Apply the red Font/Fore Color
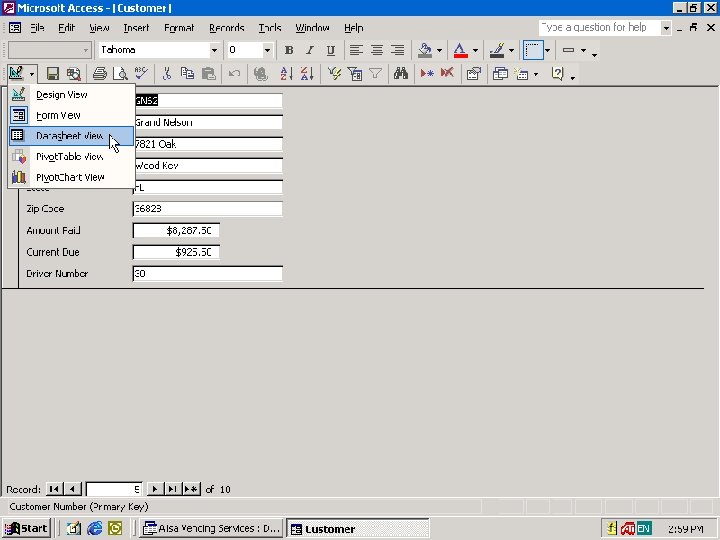Screen dimensions: 720x540 (461, 50)
